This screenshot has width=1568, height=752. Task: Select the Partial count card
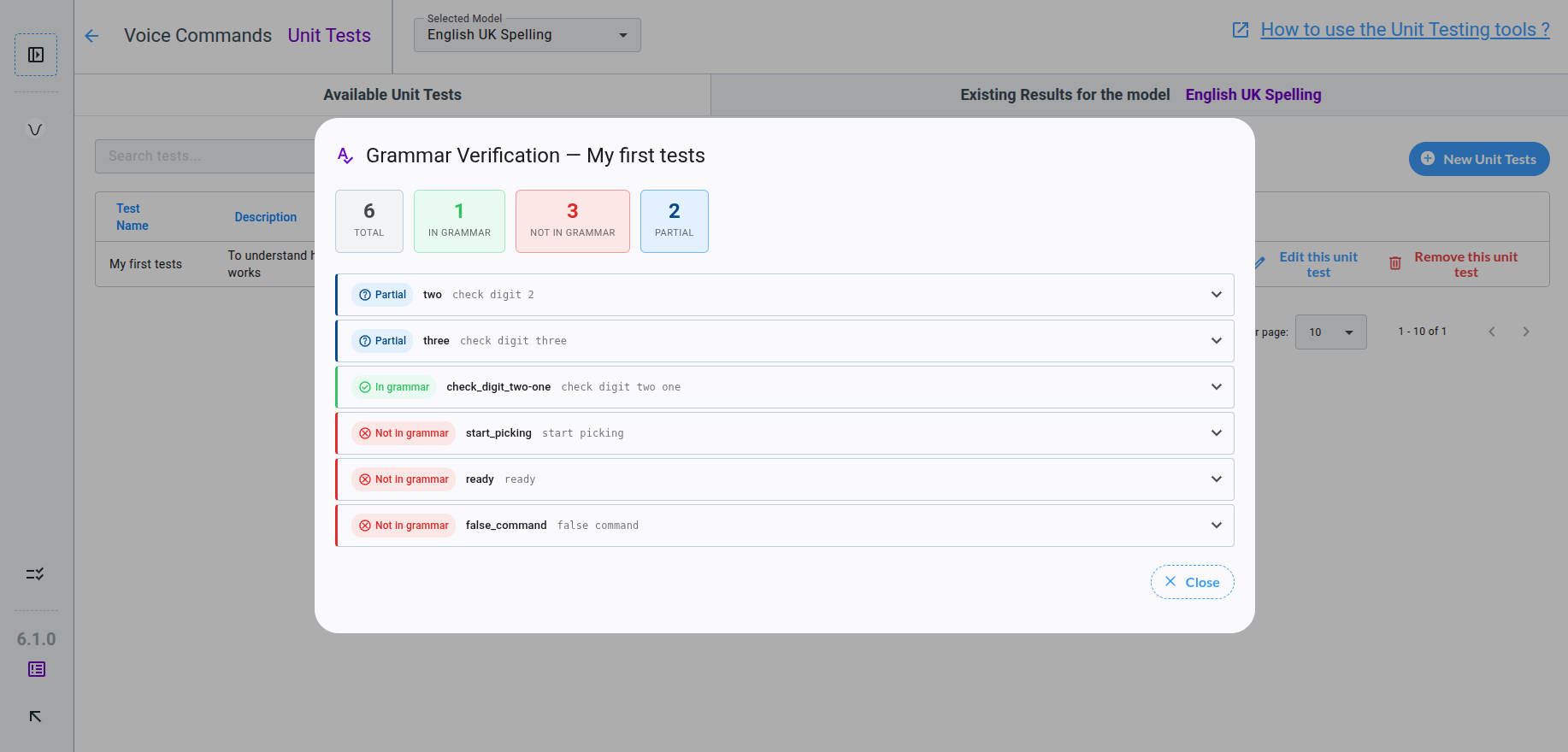[x=674, y=221]
